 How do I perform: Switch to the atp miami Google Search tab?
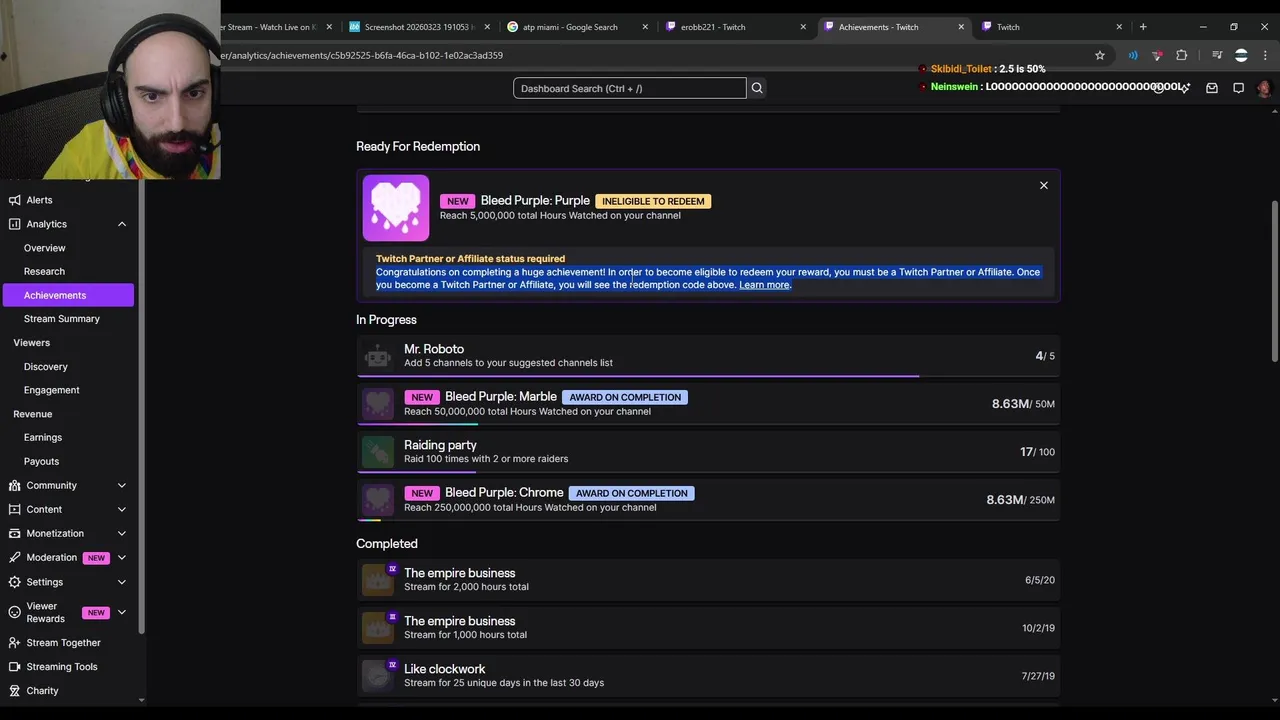pyautogui.click(x=578, y=27)
